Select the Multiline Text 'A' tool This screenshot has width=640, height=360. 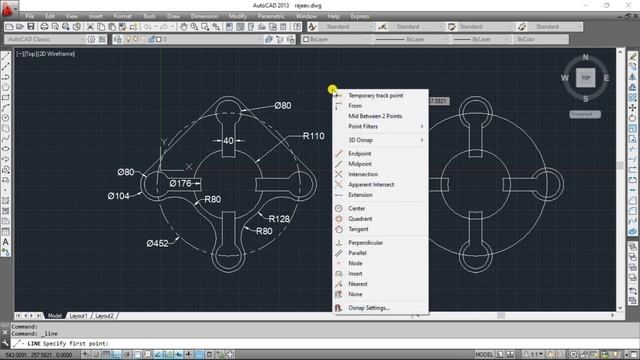coord(6,242)
